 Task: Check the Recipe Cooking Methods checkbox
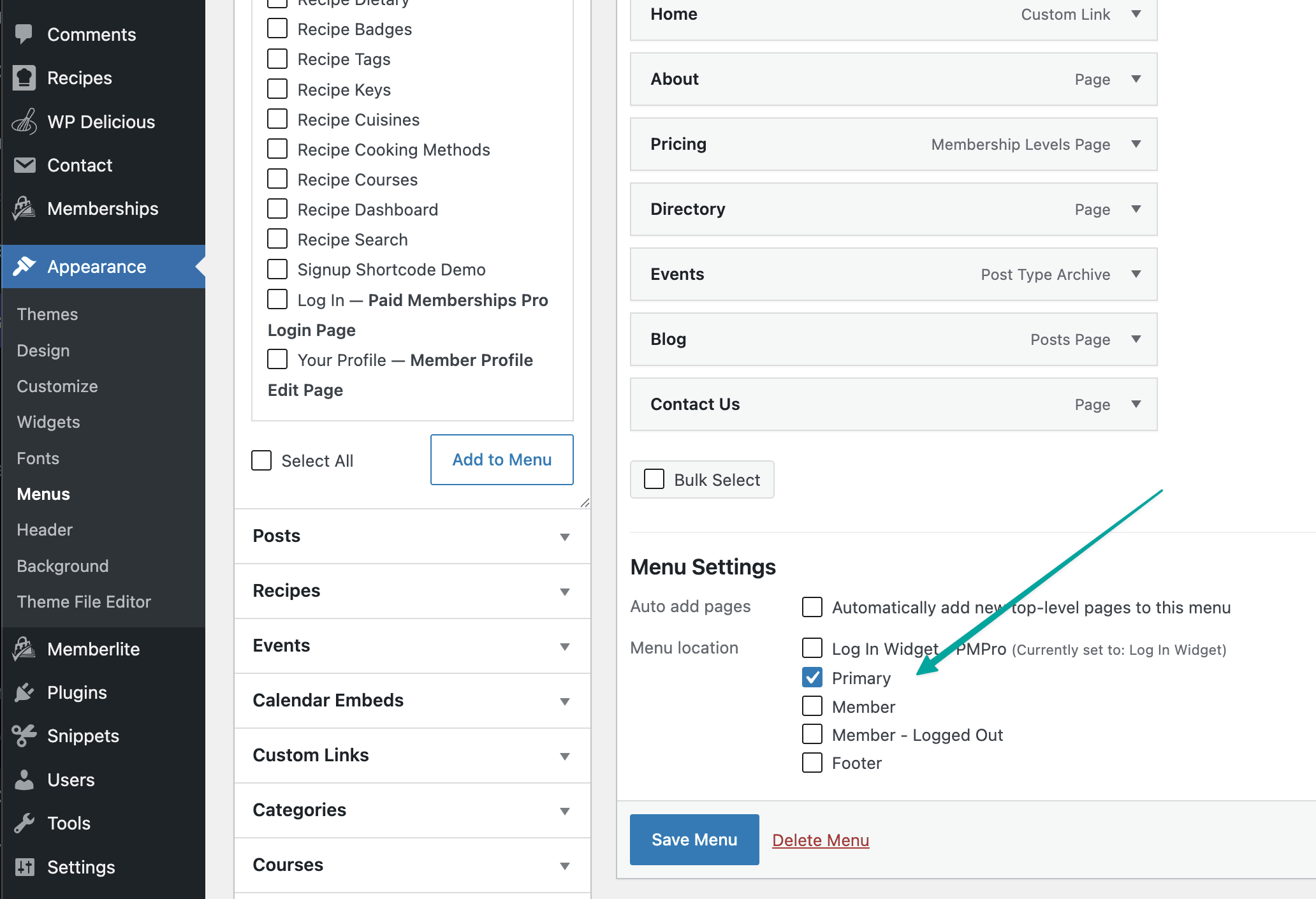(x=277, y=149)
